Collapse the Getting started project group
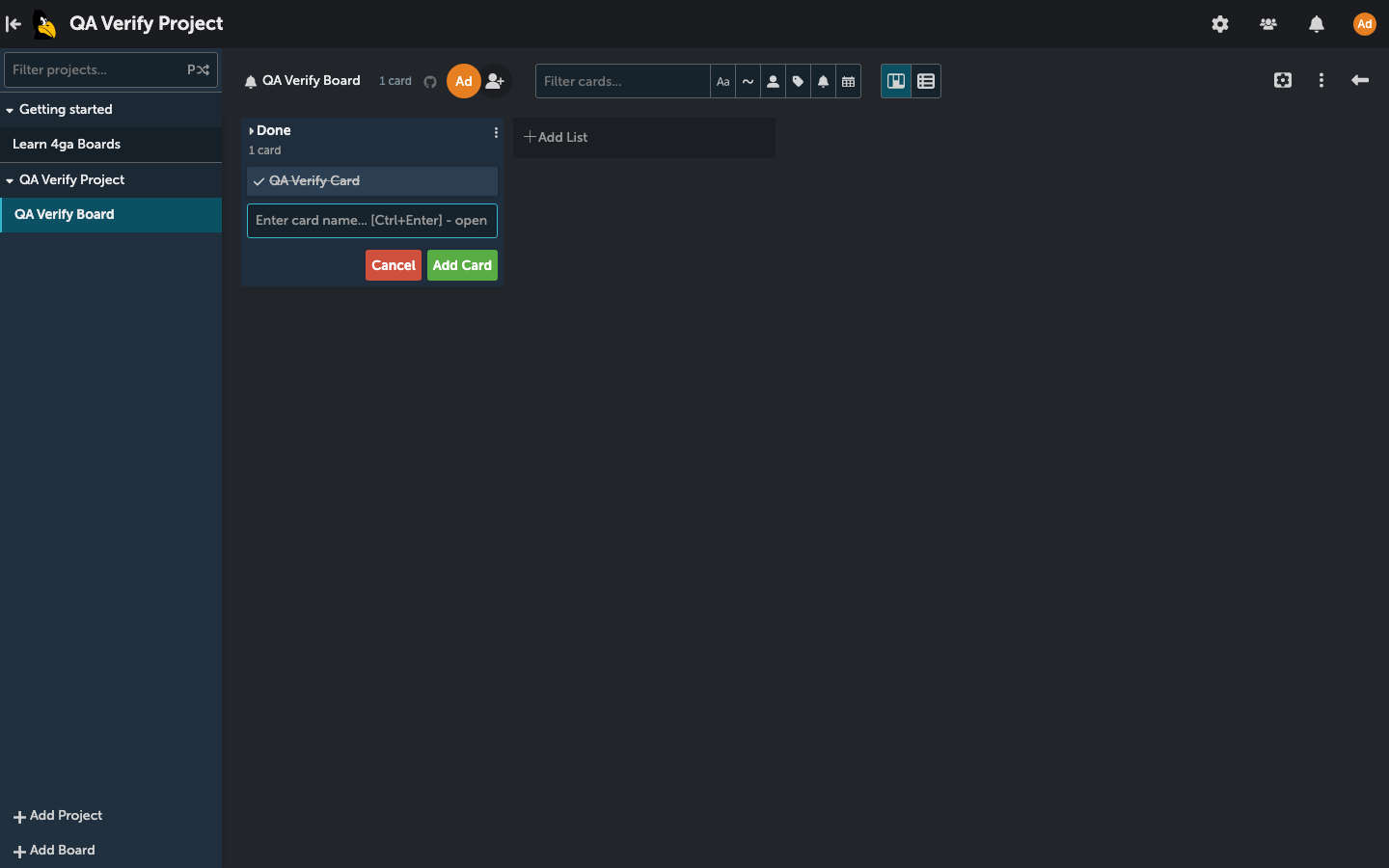1389x868 pixels. [10, 110]
